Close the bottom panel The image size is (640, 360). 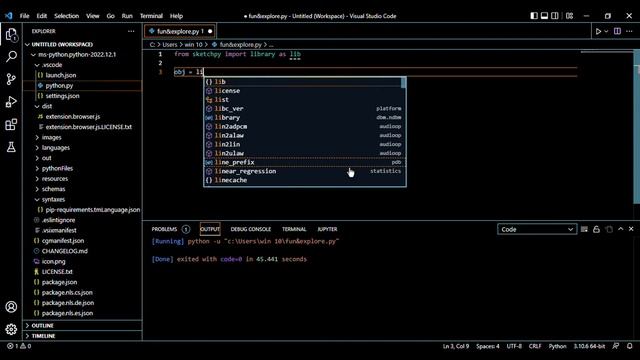(631, 229)
